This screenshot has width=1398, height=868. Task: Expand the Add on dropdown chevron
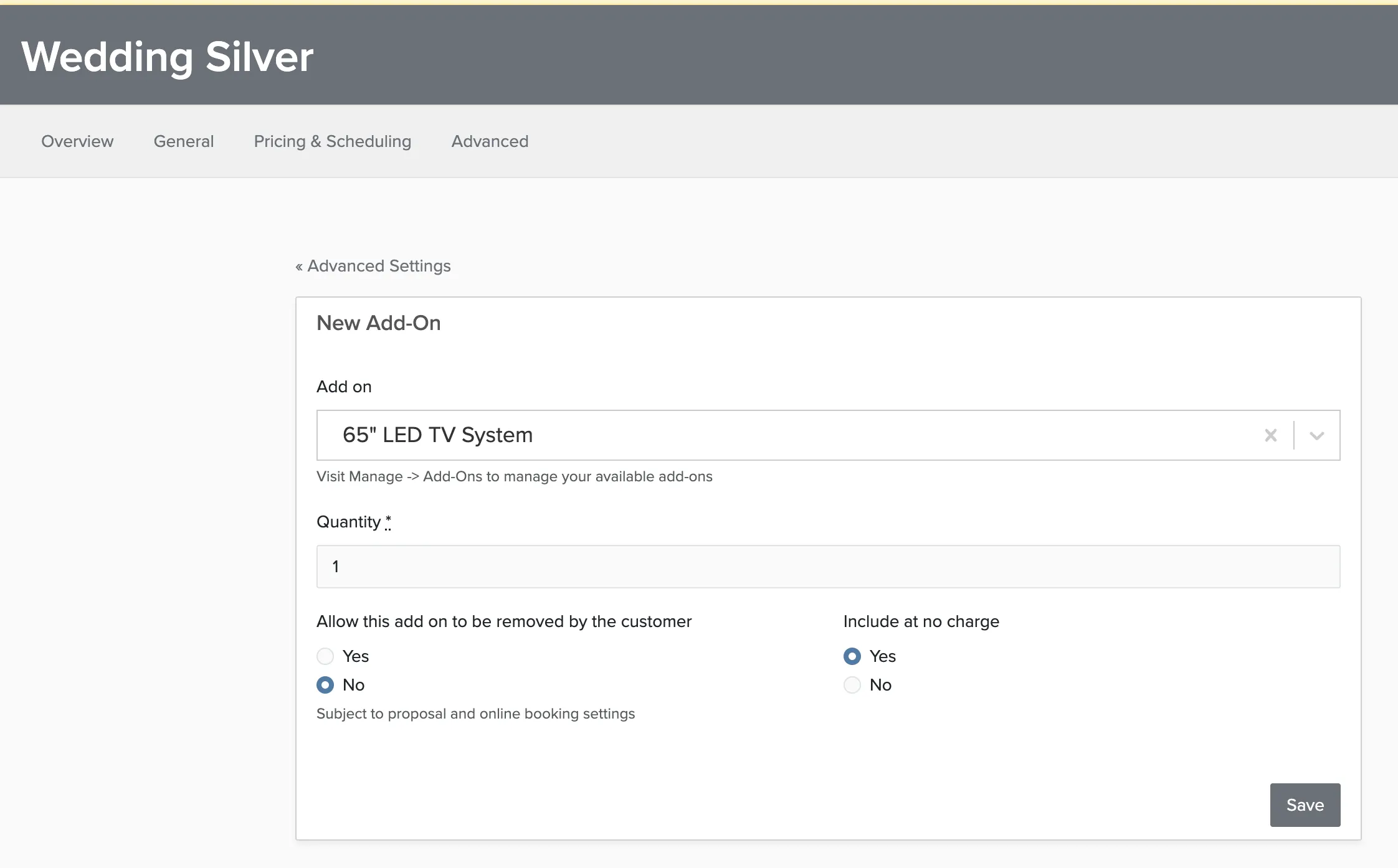click(1316, 435)
